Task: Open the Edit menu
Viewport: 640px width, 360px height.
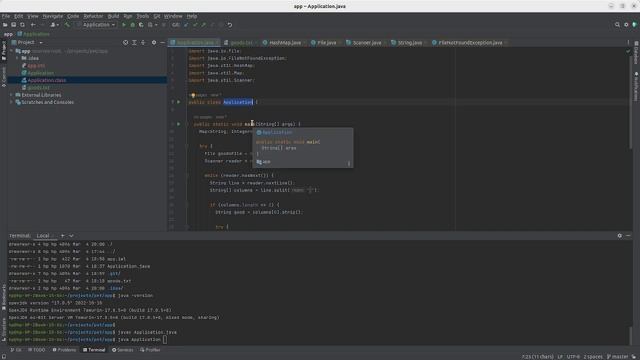Action: click(19, 16)
